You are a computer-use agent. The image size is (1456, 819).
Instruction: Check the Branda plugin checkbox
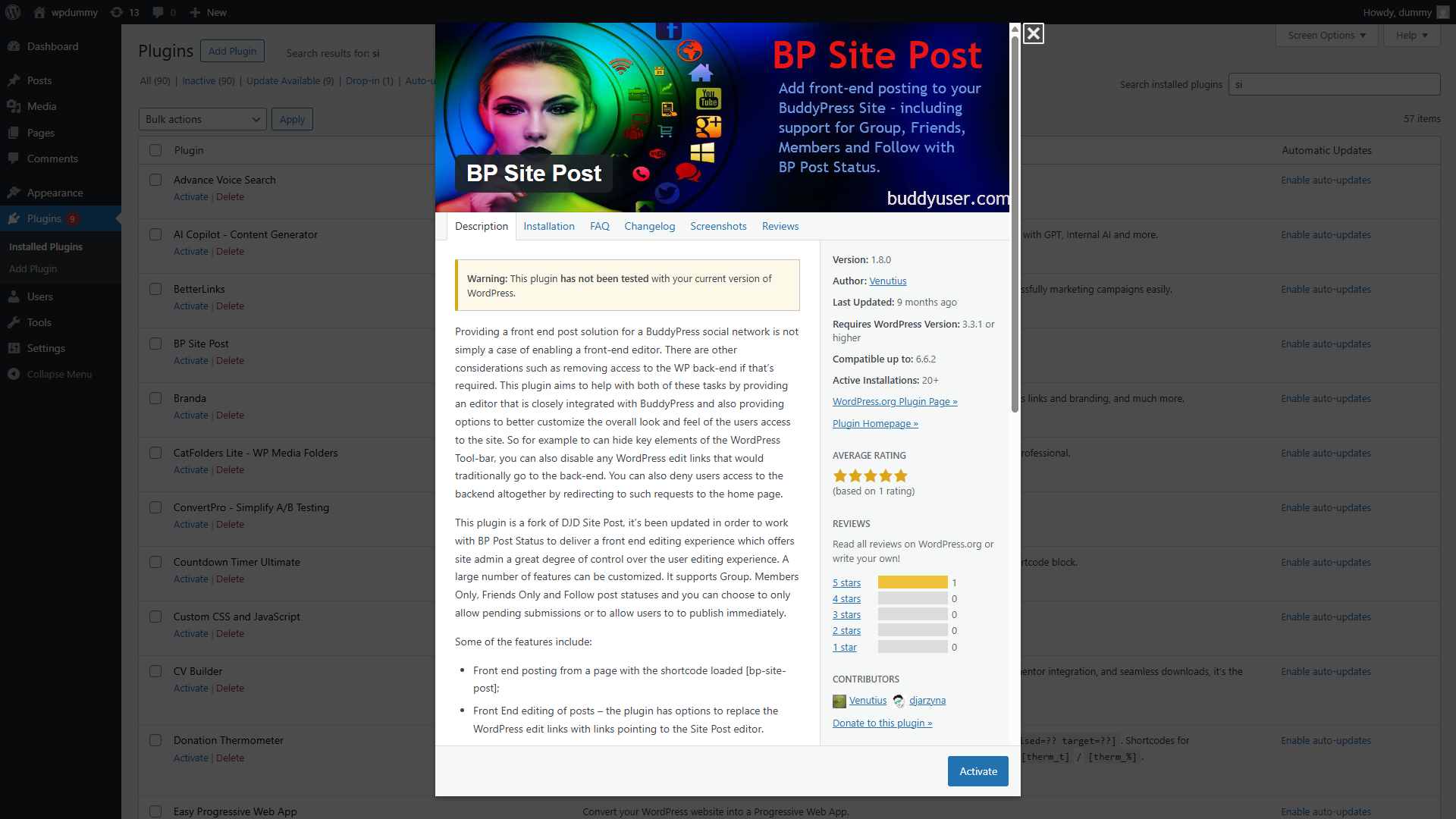[155, 398]
